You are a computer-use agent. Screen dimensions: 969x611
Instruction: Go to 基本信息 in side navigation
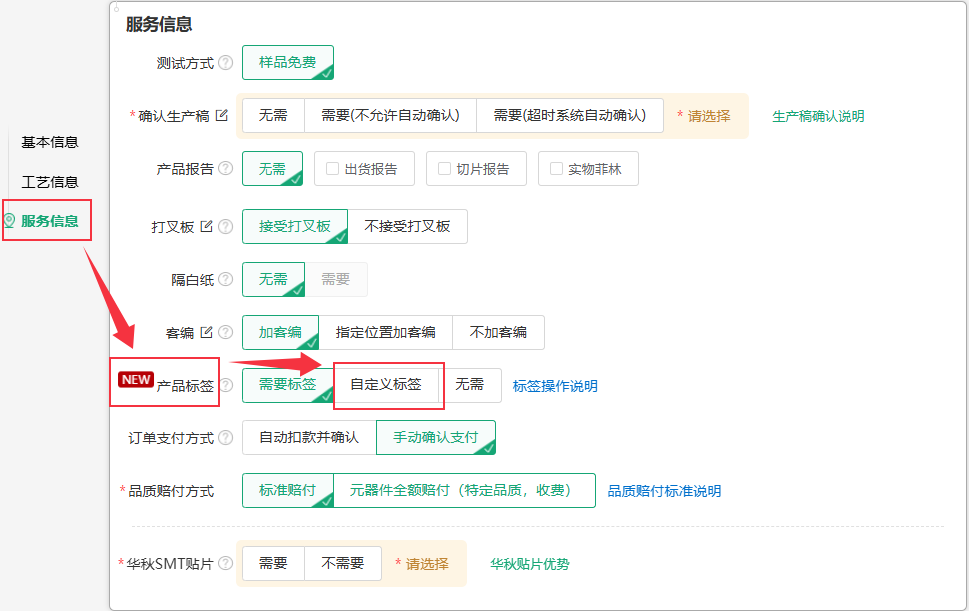[x=50, y=142]
